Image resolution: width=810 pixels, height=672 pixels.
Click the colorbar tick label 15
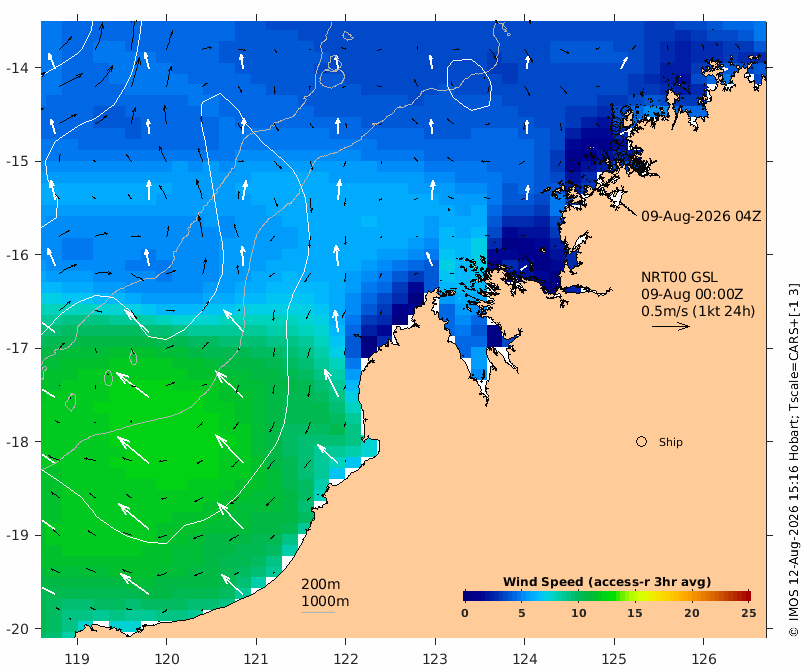click(634, 613)
